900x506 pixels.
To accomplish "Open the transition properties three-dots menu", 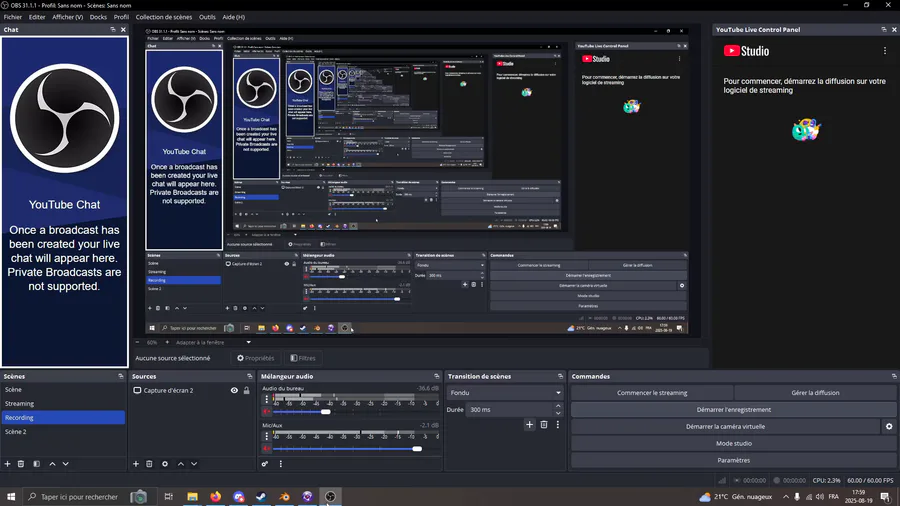I will [x=557, y=425].
